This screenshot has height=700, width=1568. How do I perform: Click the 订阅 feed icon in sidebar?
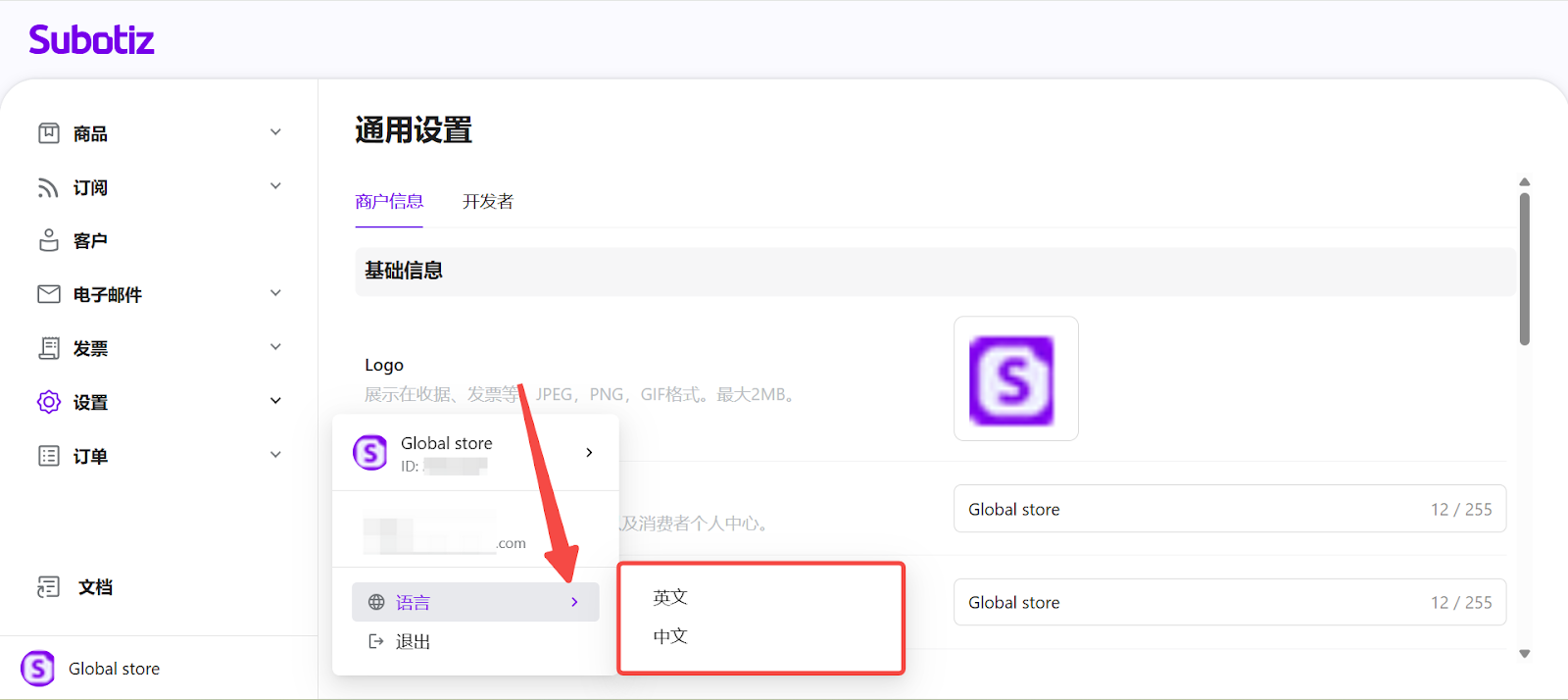click(x=48, y=187)
